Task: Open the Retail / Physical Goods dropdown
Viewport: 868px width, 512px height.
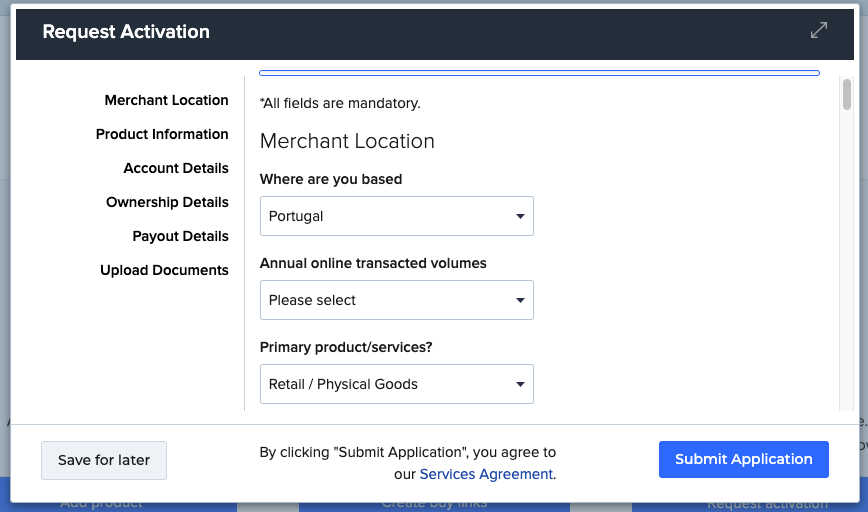Action: click(396, 384)
